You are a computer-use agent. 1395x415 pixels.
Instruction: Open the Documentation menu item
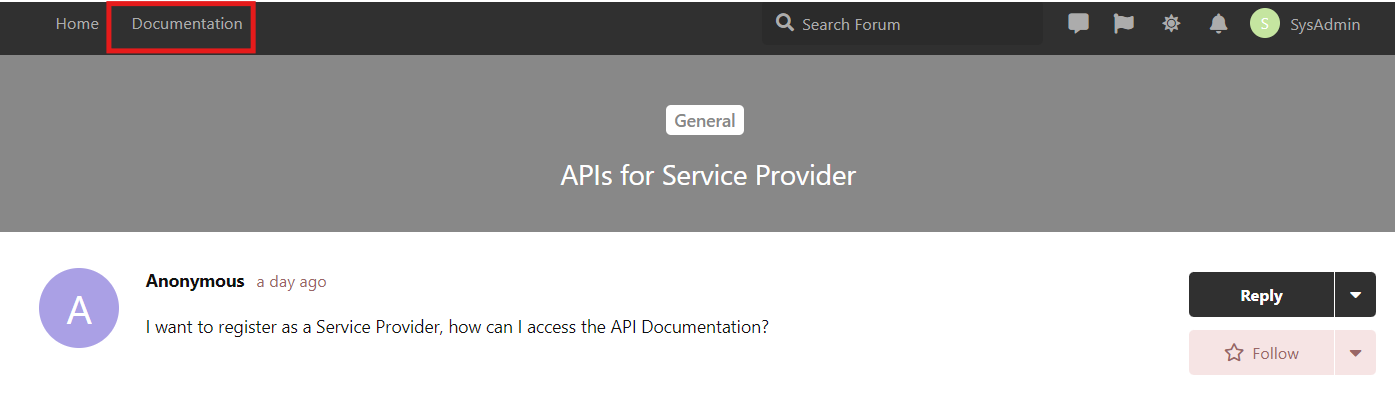tap(187, 24)
